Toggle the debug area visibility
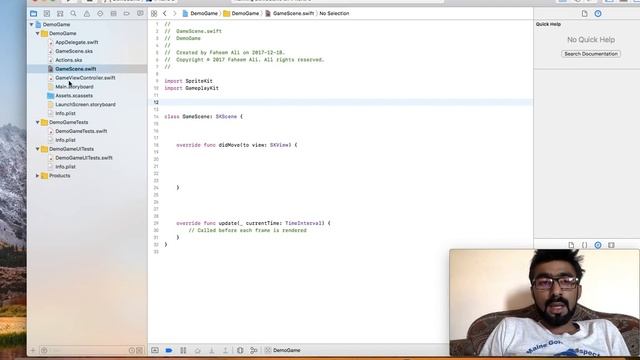Viewport: 640px width, 360px height. (155, 350)
